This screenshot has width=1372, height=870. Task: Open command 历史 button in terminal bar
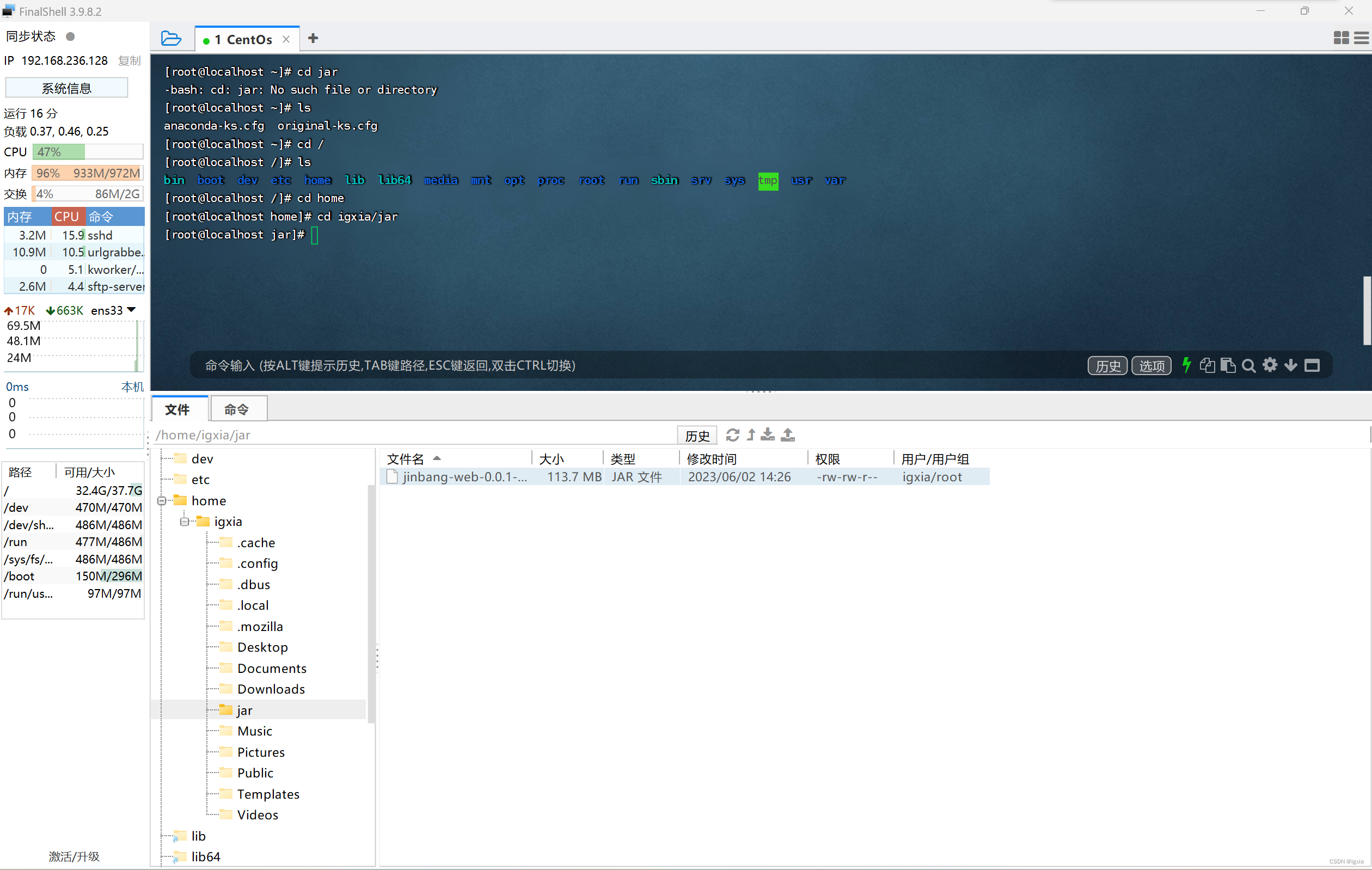pyautogui.click(x=1107, y=366)
